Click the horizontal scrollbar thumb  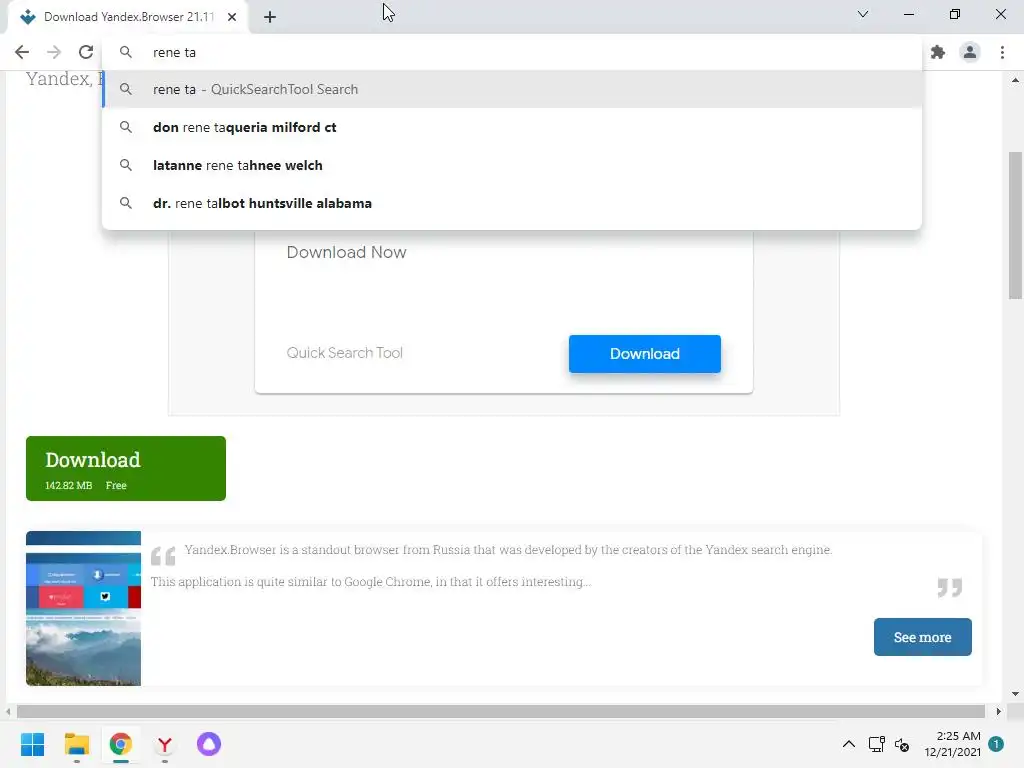coord(501,711)
